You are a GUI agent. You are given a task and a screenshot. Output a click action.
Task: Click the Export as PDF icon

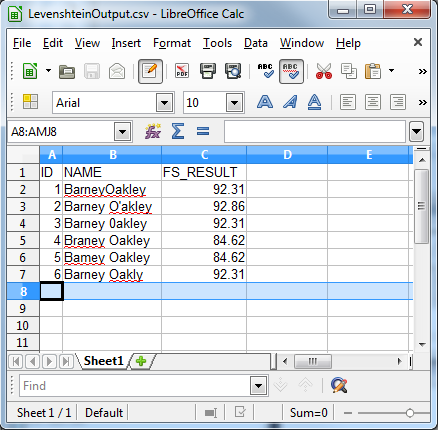pyautogui.click(x=182, y=71)
